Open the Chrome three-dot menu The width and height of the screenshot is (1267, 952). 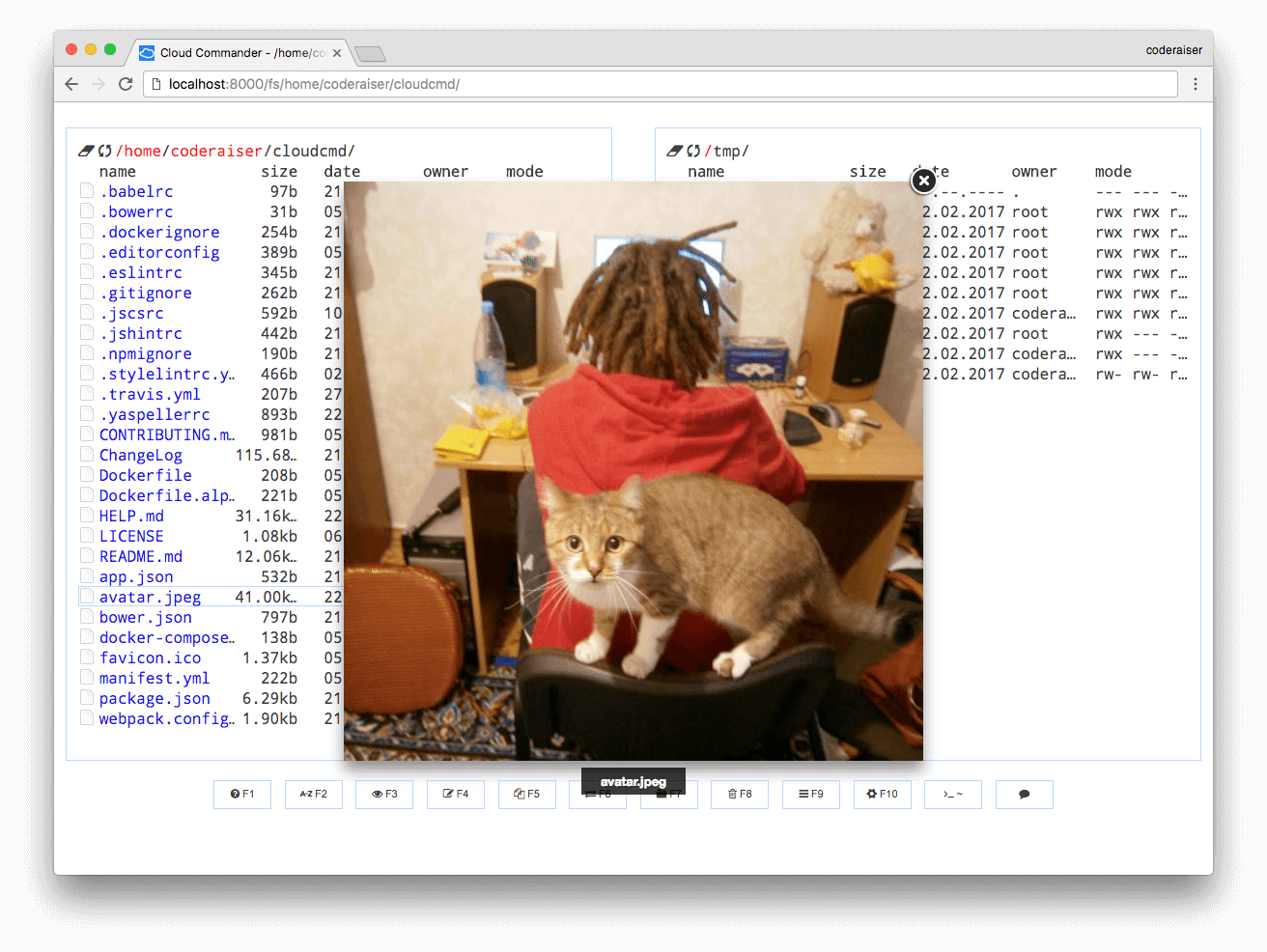(x=1196, y=84)
